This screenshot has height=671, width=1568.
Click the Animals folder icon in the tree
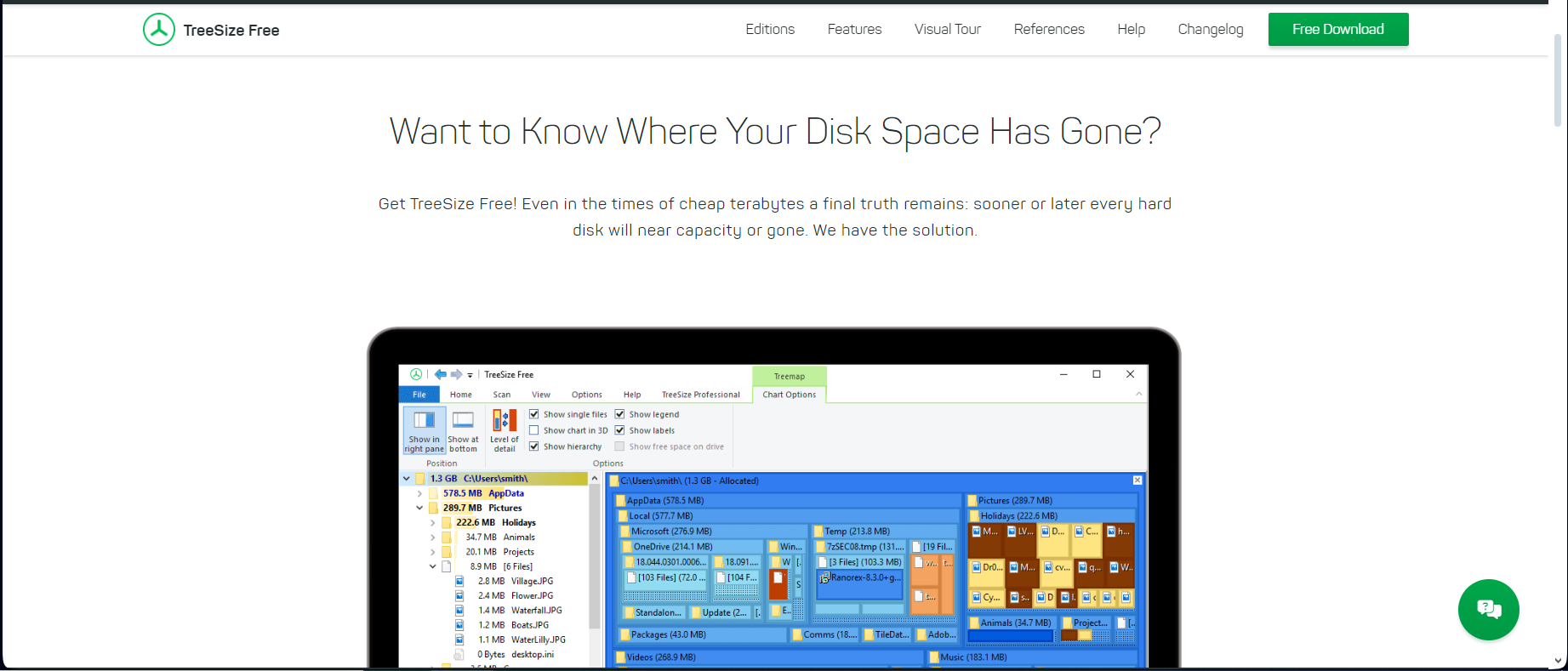447,537
